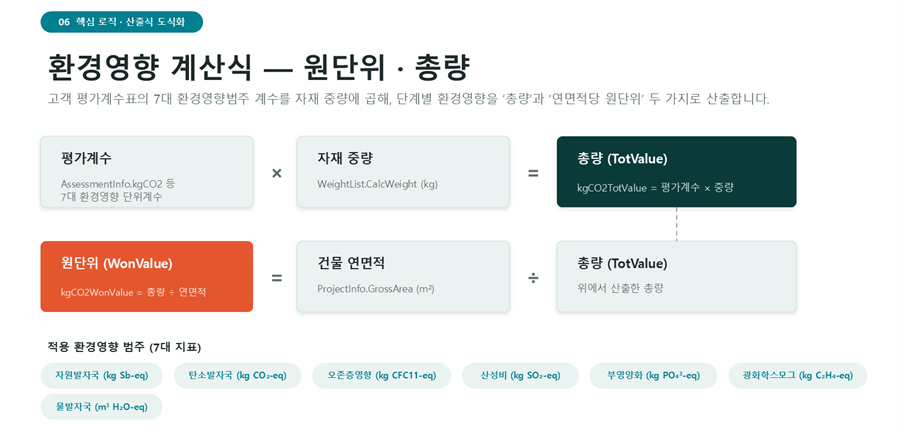The image size is (900, 428).
Task: Click the formula 'kgCO2WonValue = 총량 ÷ 연면적'
Action: coord(133,293)
